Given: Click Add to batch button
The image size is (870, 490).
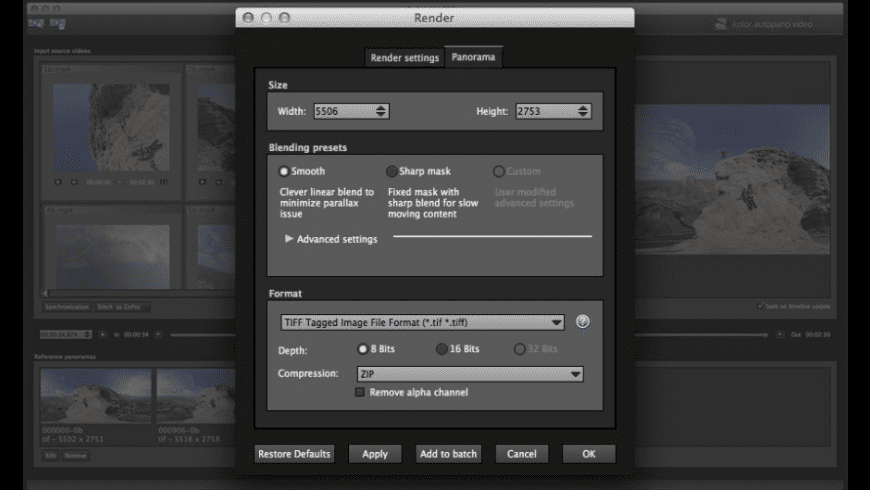Looking at the screenshot, I should 448,454.
